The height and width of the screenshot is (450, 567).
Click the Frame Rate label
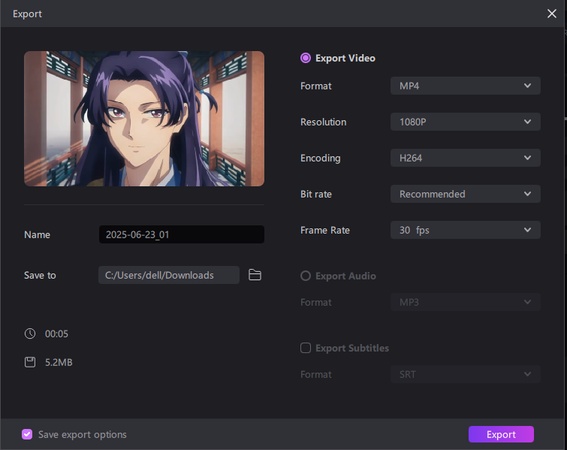(325, 230)
